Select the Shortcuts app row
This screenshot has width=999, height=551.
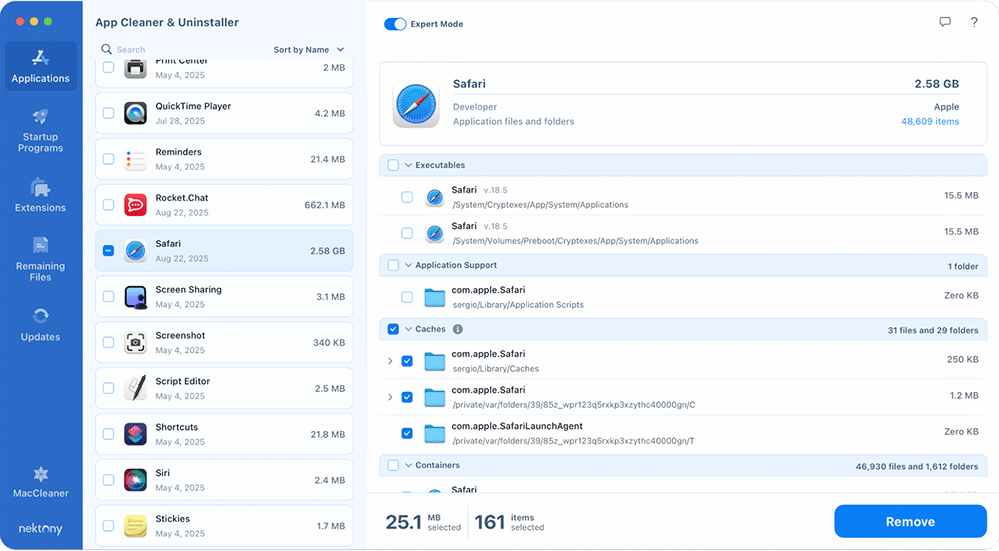(224, 434)
